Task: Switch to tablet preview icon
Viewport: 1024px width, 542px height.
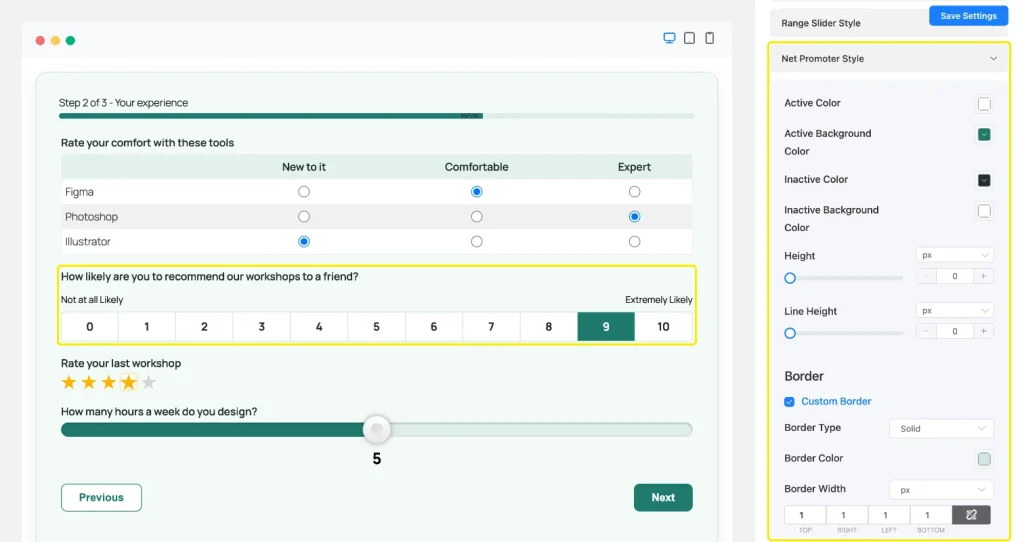Action: (689, 38)
